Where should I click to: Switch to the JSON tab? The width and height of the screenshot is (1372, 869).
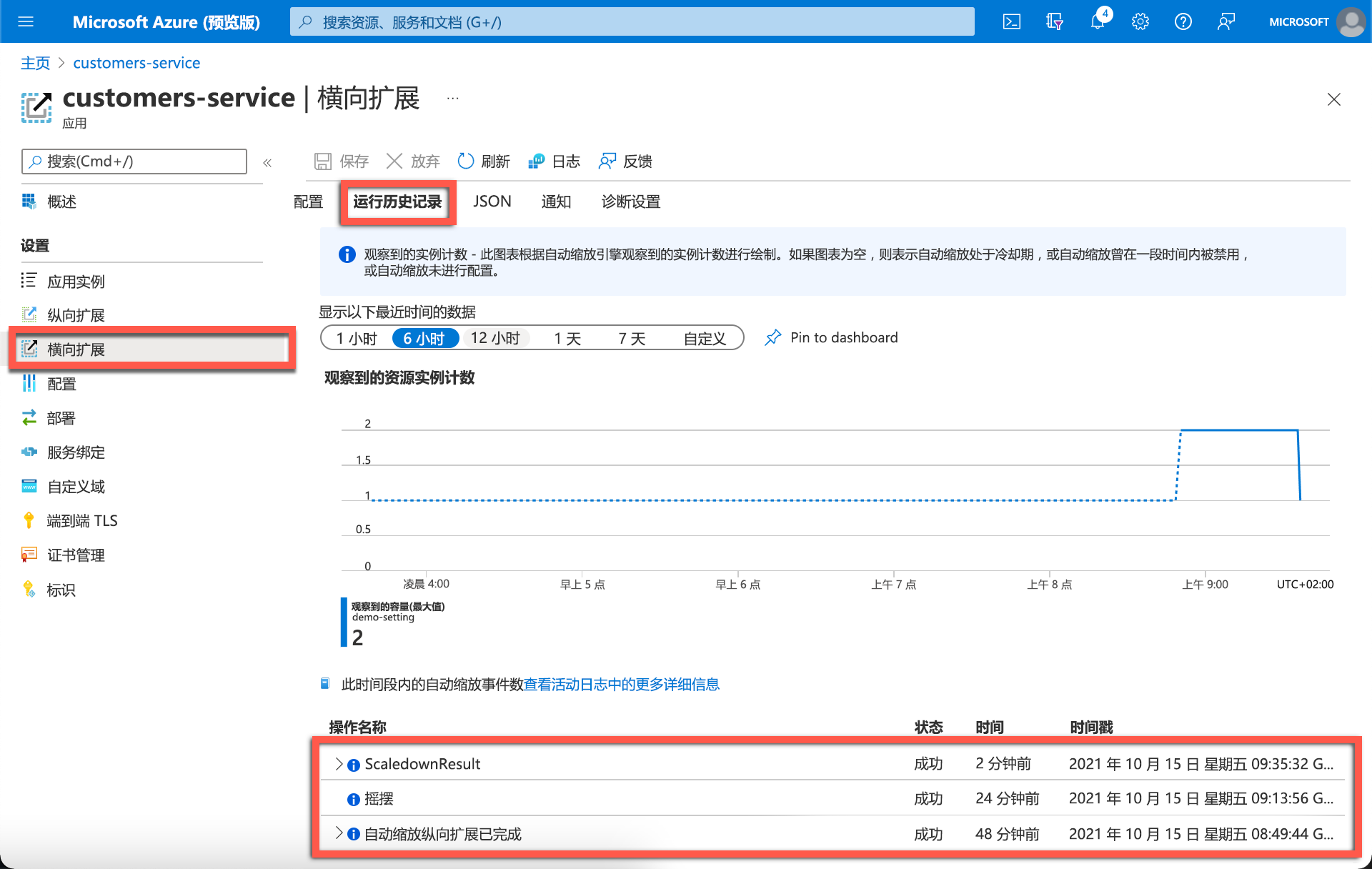[492, 201]
